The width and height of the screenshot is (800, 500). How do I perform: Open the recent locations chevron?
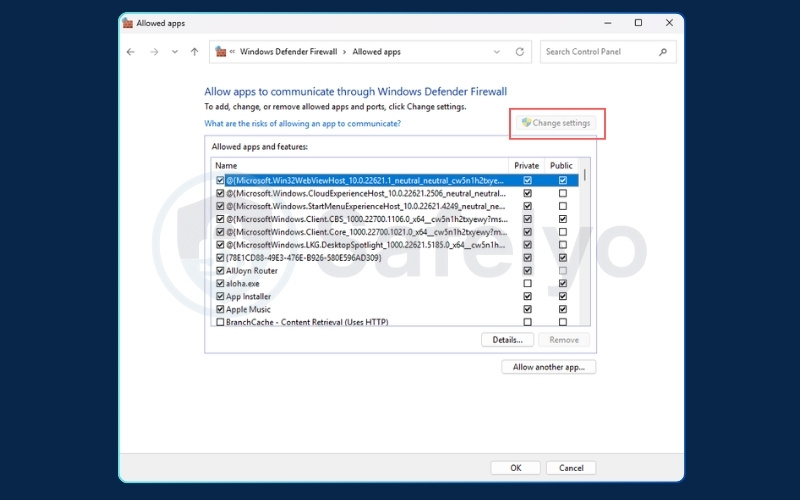175,52
